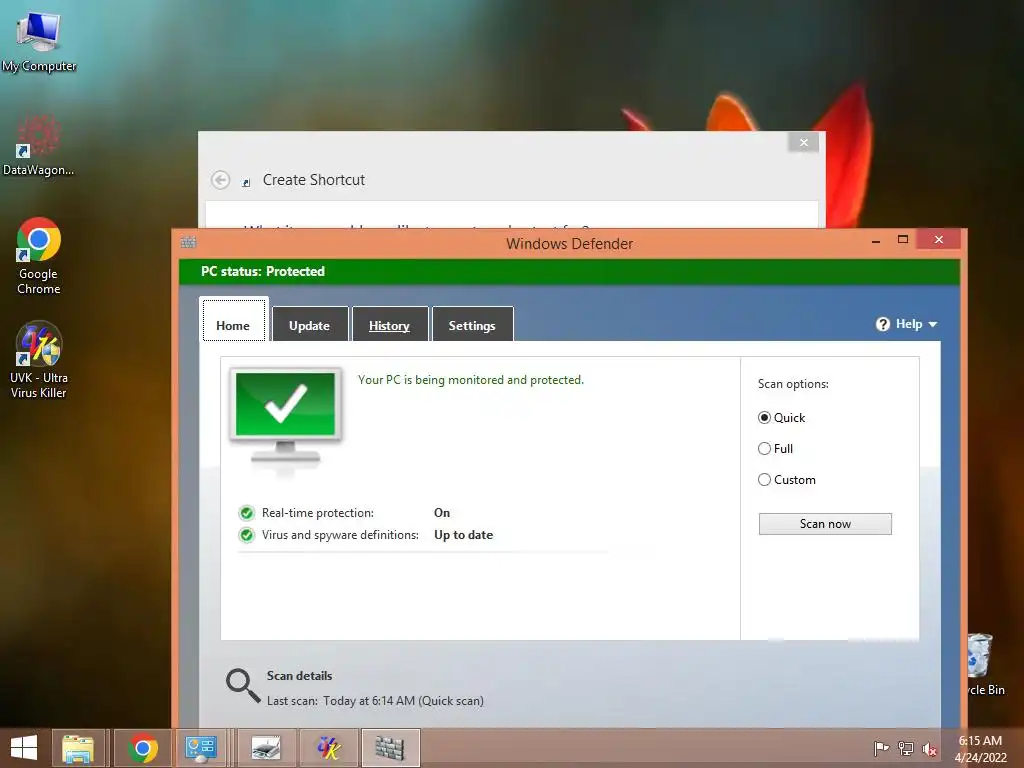Open Action Center flag in system tray
1024x768 pixels.
coord(881,748)
